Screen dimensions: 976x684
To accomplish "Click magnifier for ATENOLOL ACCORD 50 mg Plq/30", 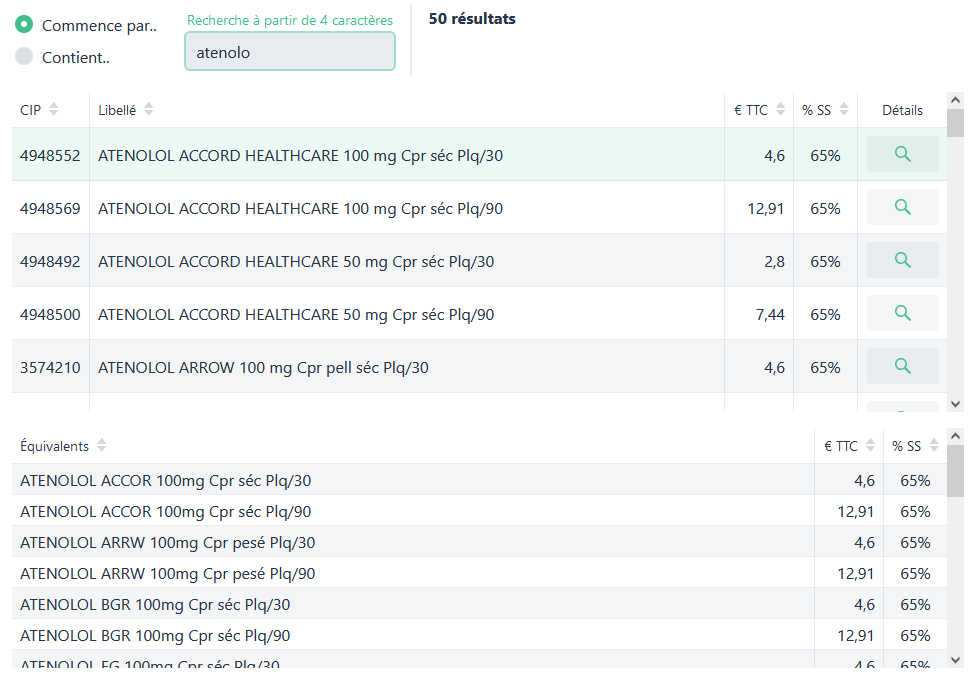I will pyautogui.click(x=902, y=260).
